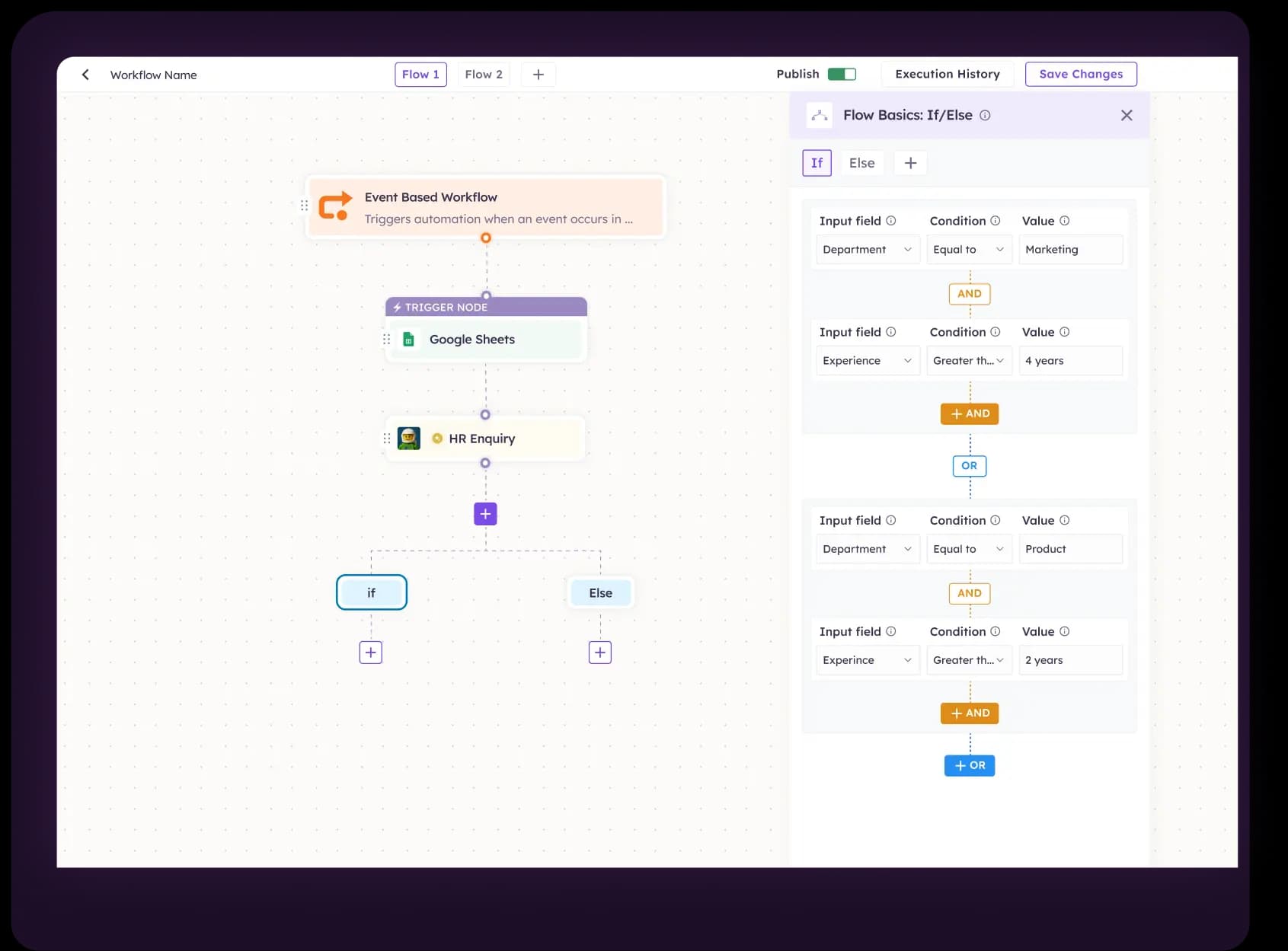This screenshot has width=1288, height=951.
Task: Select the Google Sheets node icon
Action: 409,339
